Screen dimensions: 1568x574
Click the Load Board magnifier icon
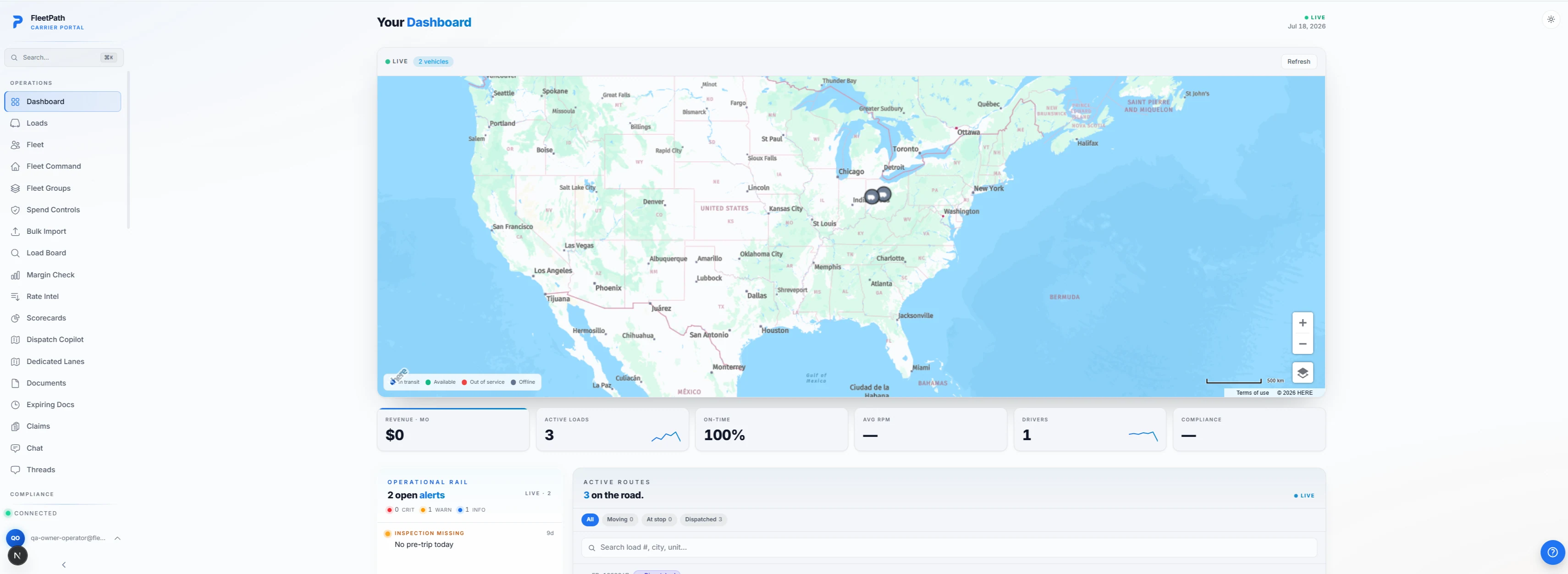[15, 253]
